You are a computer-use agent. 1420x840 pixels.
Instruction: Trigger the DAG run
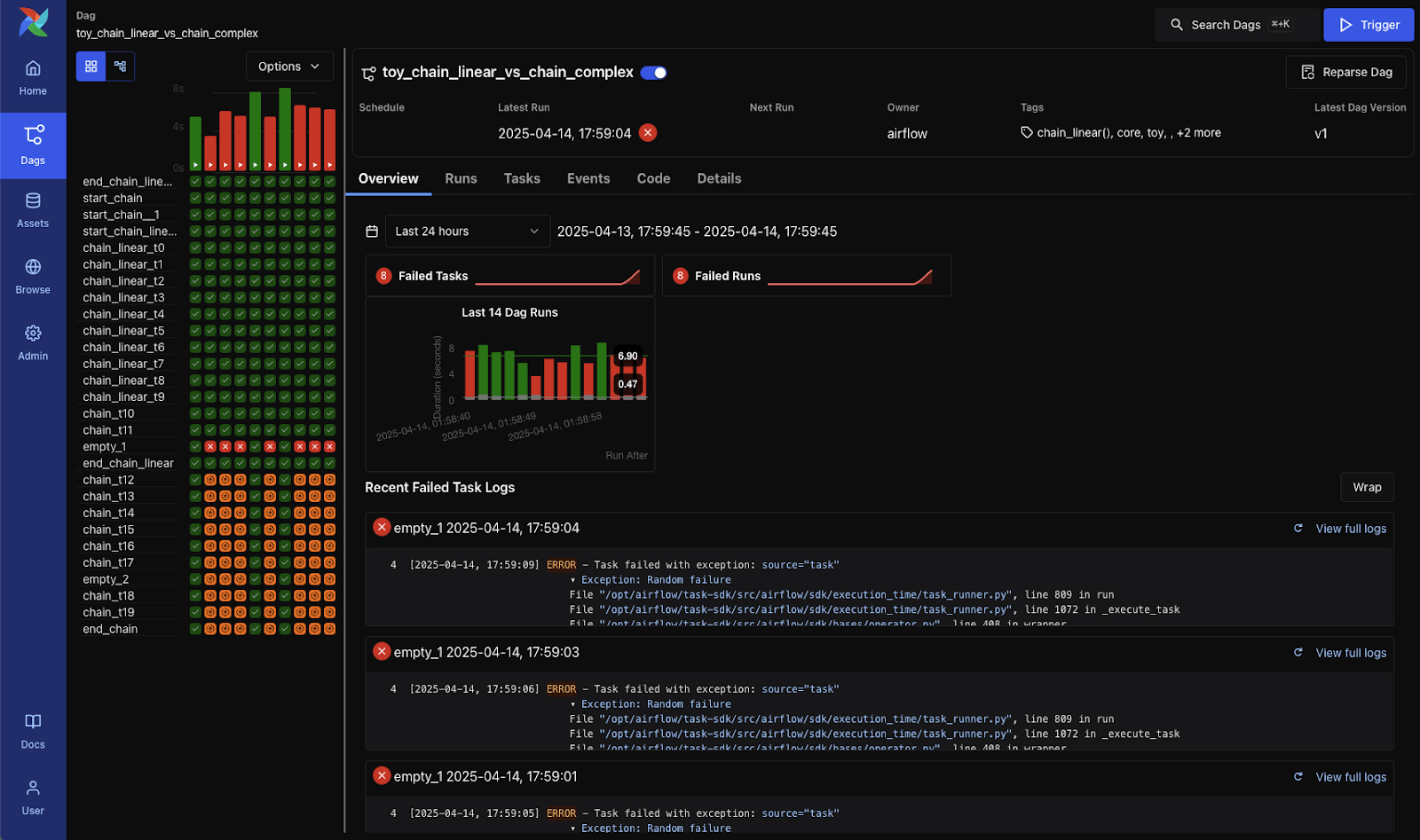[x=1368, y=25]
